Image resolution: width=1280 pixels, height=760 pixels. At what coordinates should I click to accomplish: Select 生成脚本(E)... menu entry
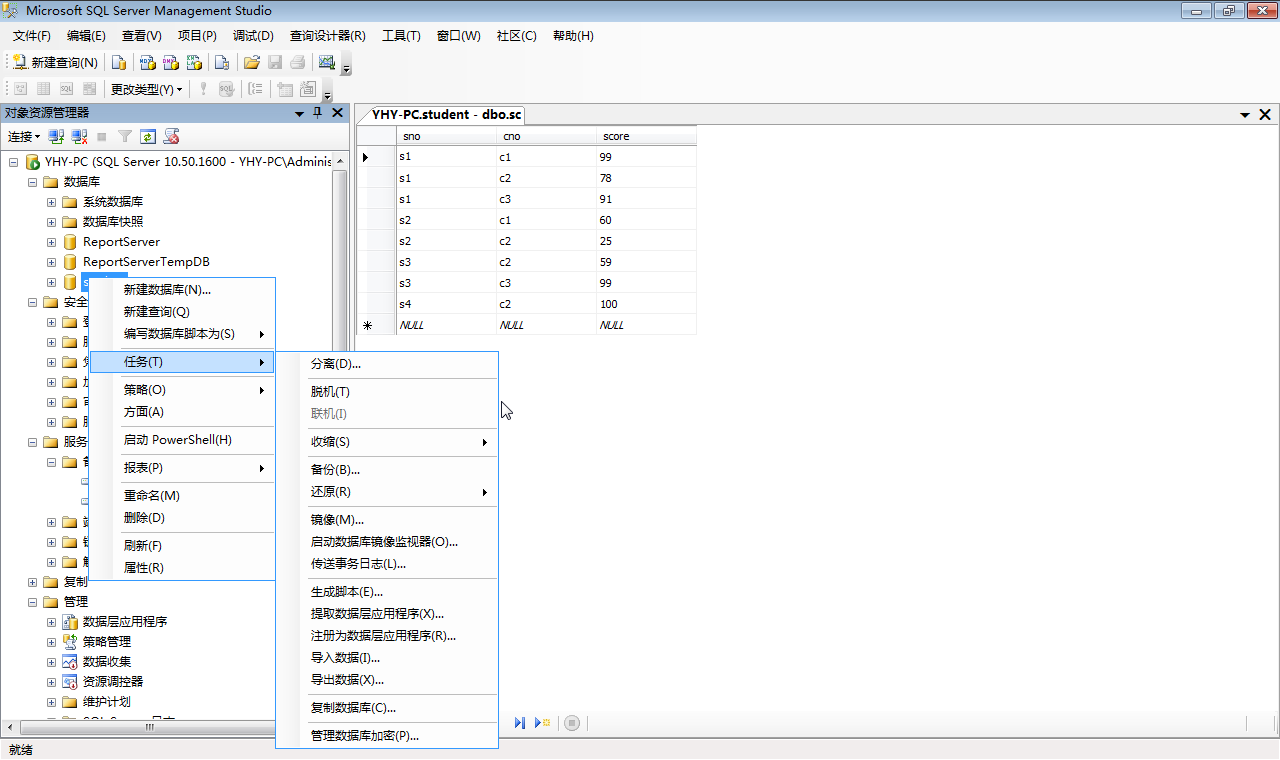point(387,592)
